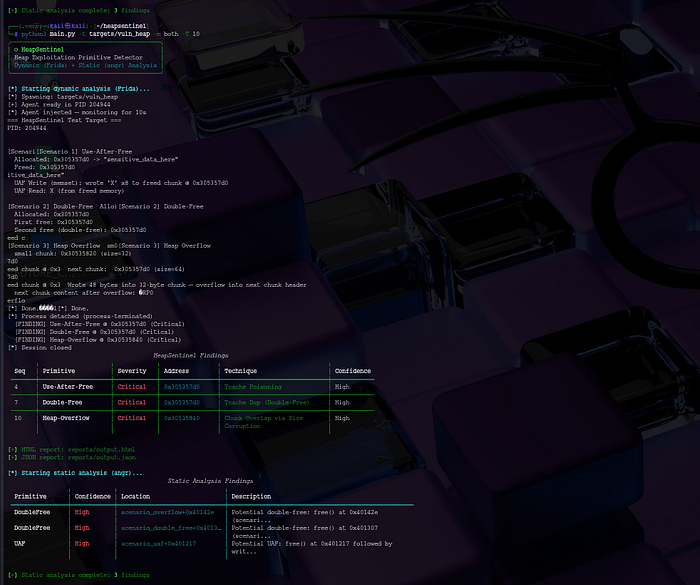
Task: Click address '0x30535840' in findings table
Action: coord(182,418)
